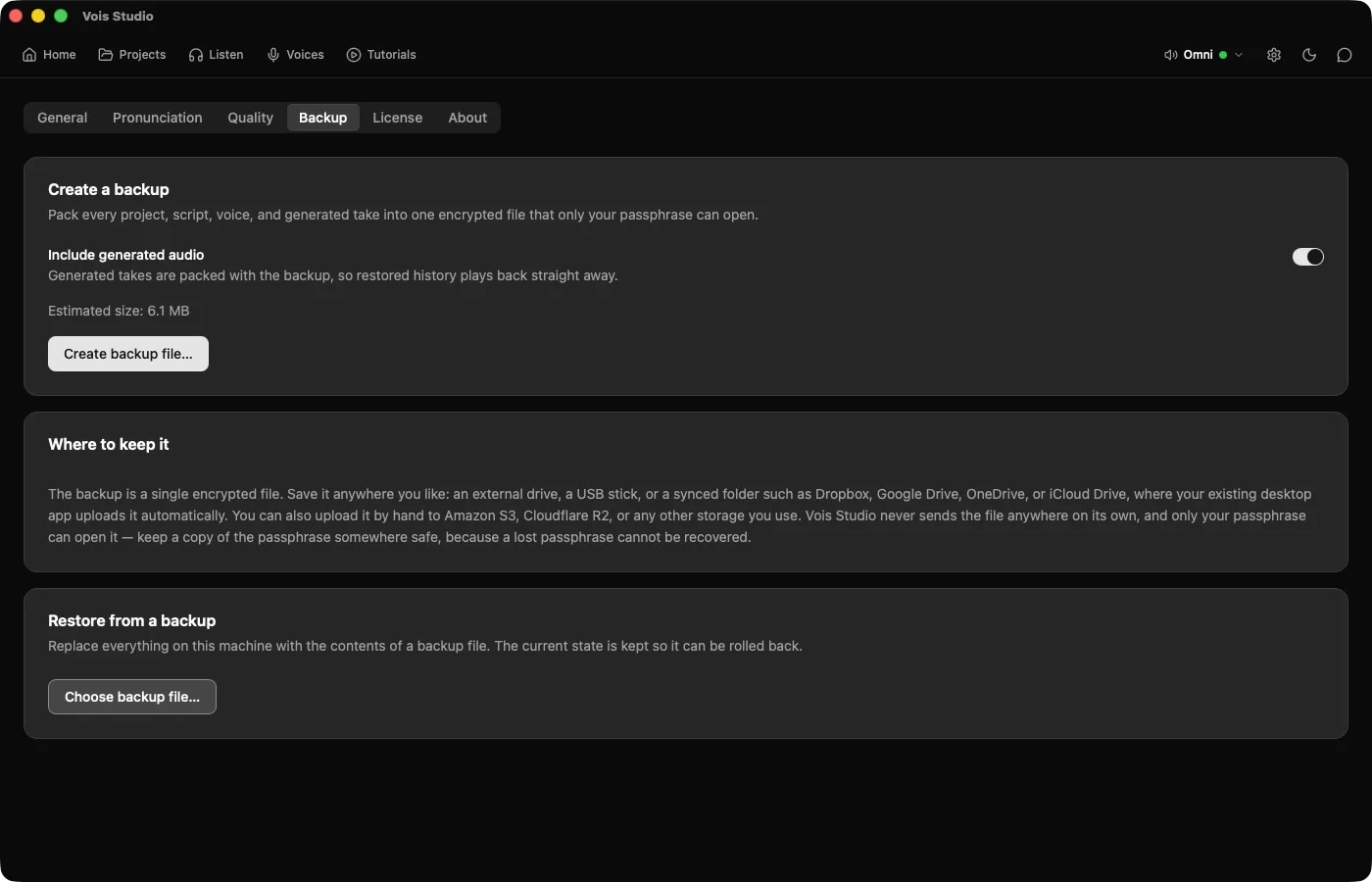Click the Restore from a backup heading
Viewport: 1372px width, 882px height.
132,620
